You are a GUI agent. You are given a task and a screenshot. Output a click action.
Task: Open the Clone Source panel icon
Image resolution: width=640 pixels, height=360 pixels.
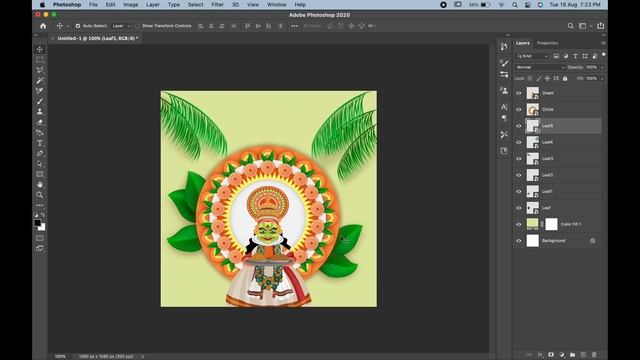pyautogui.click(x=504, y=91)
